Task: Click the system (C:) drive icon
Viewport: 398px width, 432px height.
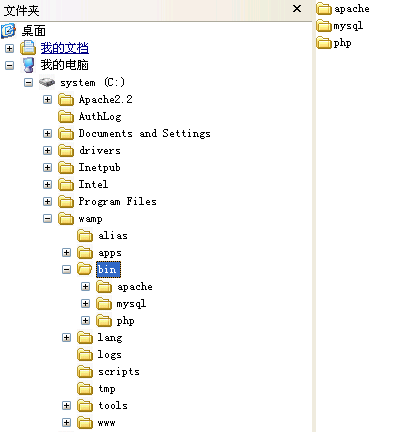Action: pos(47,82)
